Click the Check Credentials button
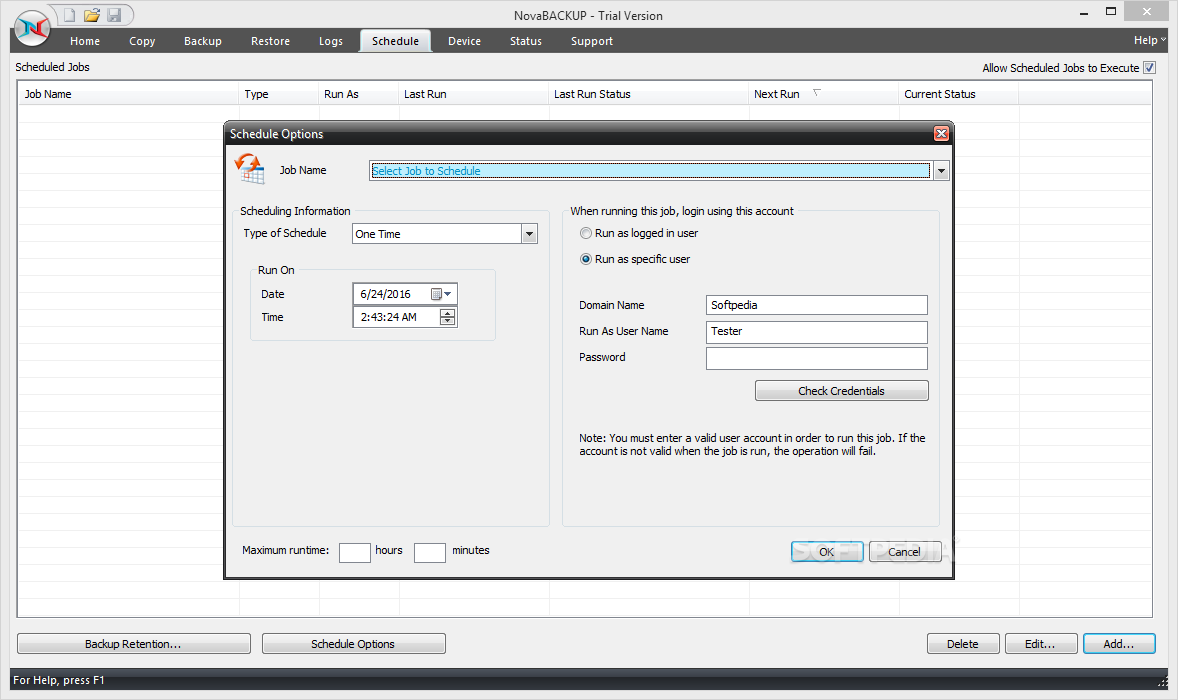 click(841, 391)
